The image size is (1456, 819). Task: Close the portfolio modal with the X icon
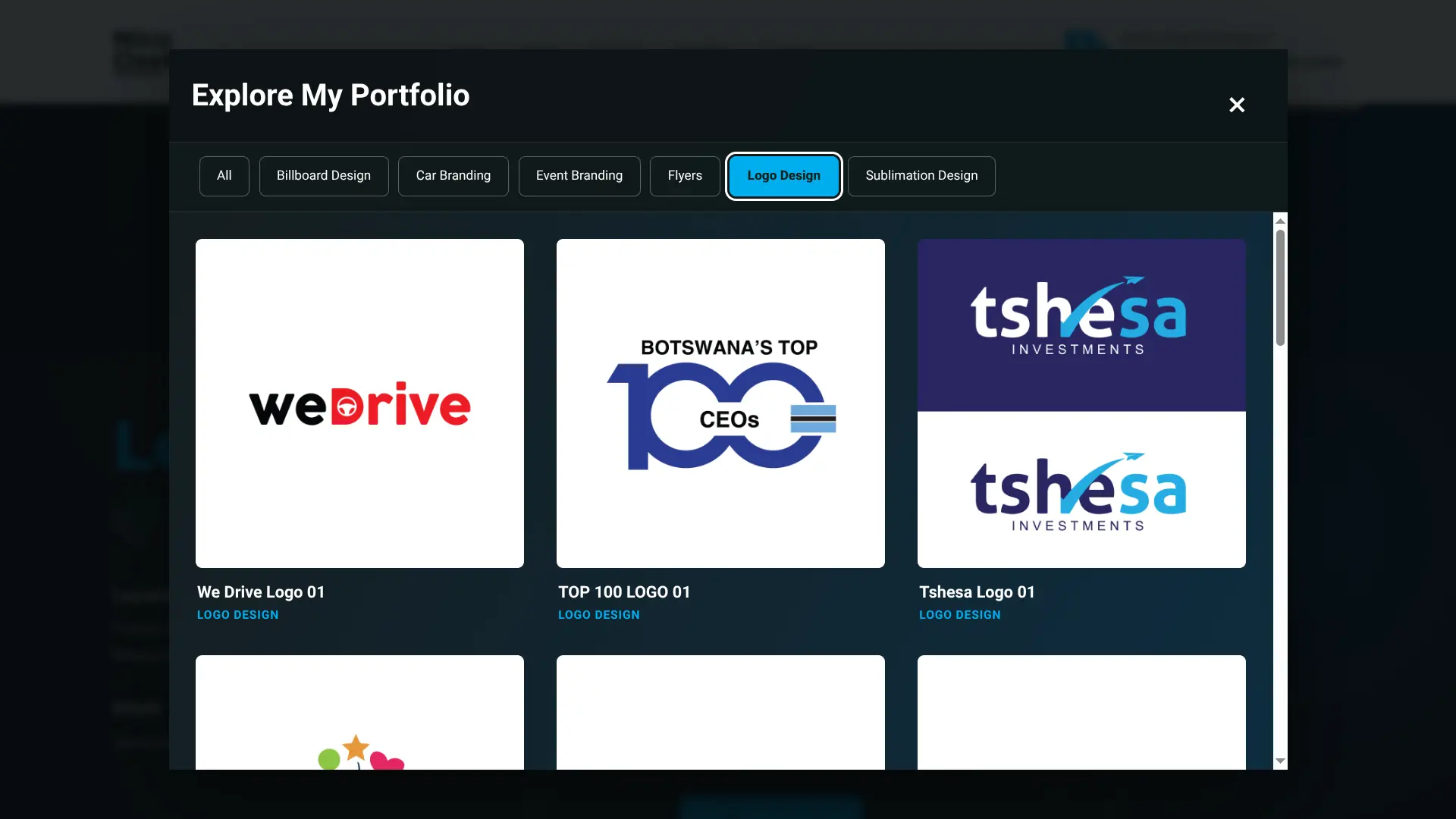click(1237, 105)
